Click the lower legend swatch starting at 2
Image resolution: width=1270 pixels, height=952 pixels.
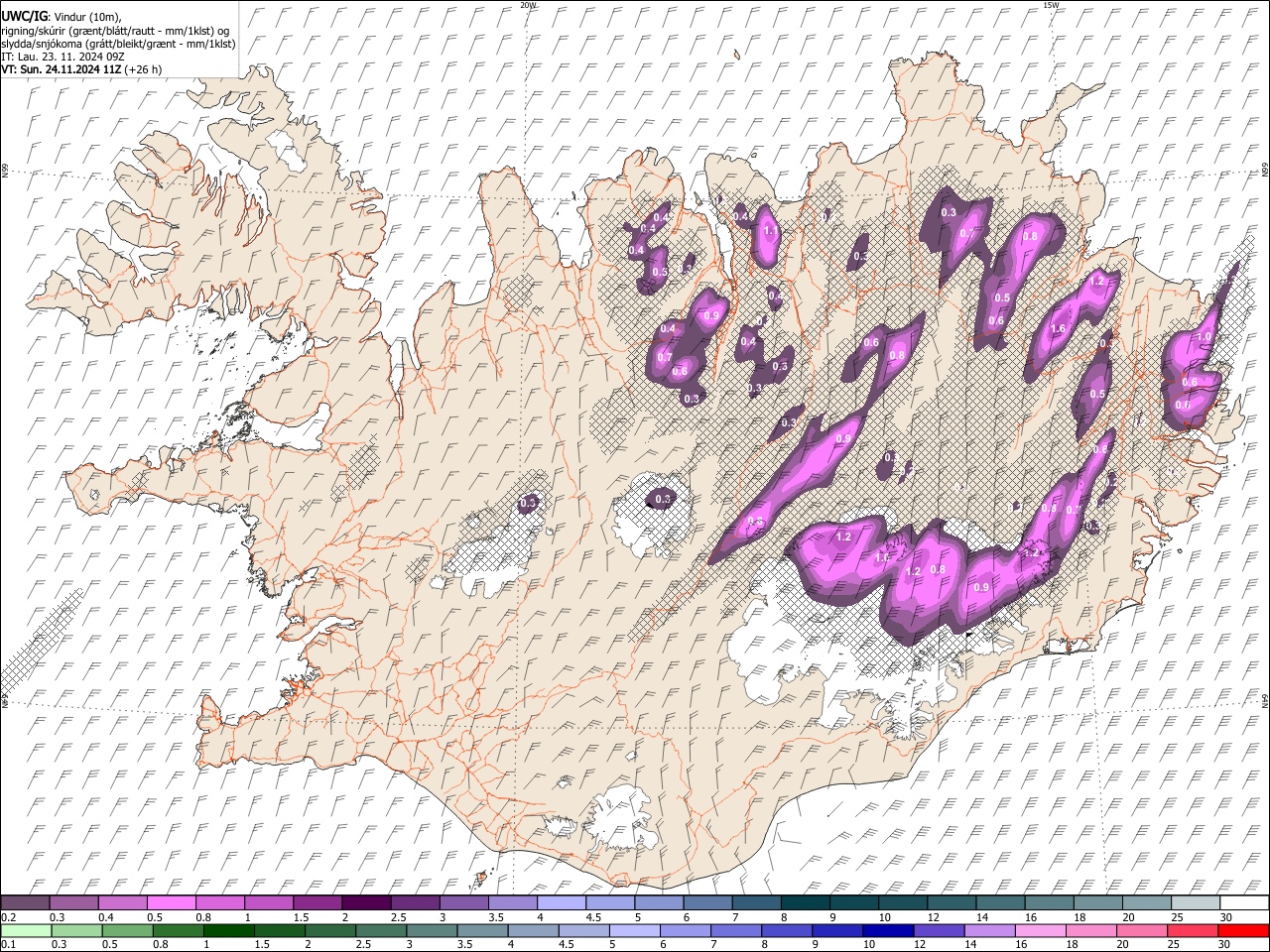tap(330, 930)
